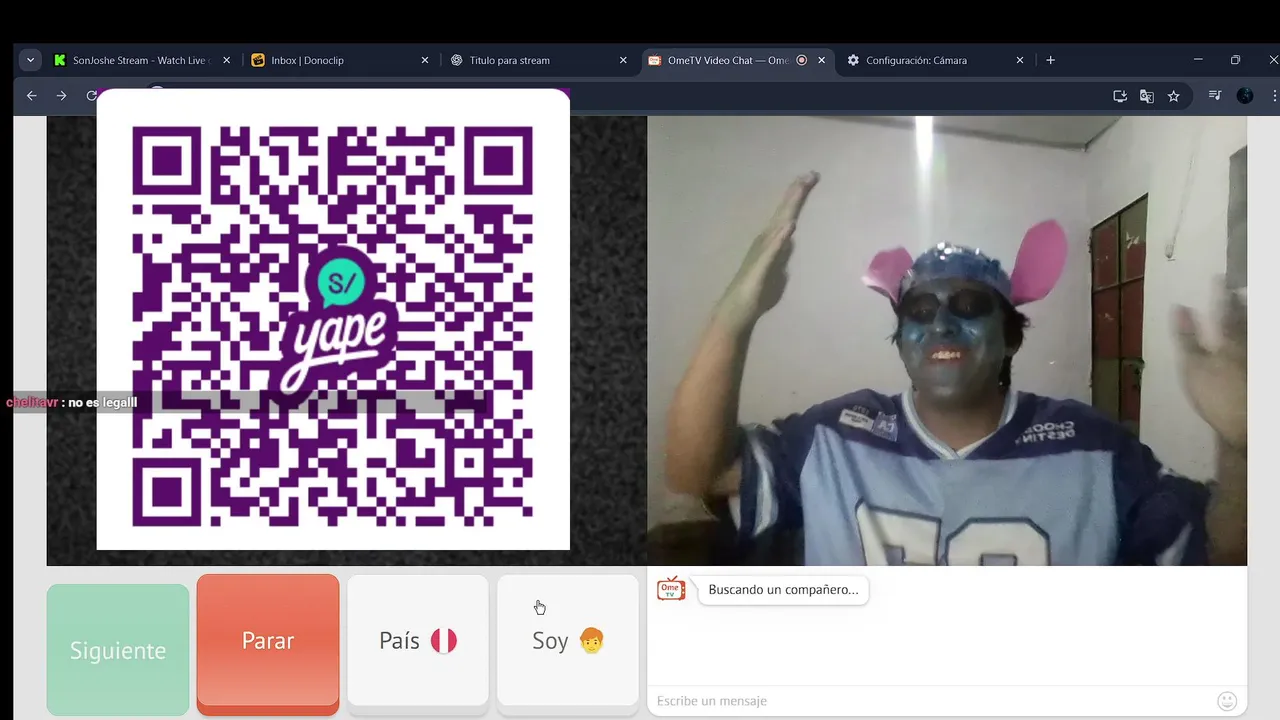1280x720 pixels.
Task: Click the Parar button
Action: tap(268, 642)
